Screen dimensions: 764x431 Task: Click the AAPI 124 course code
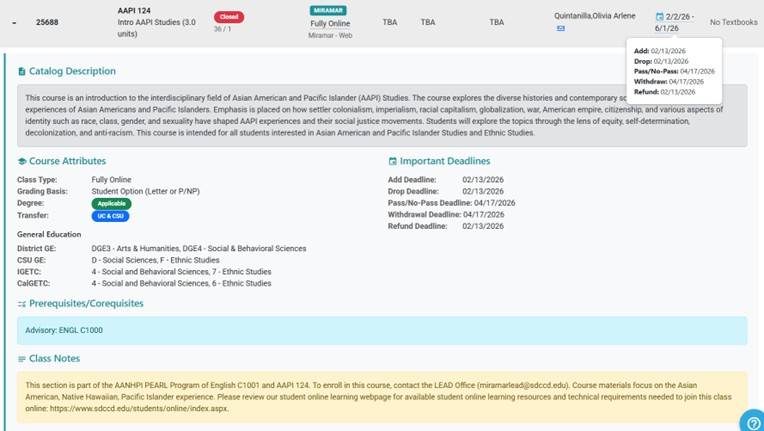pos(134,11)
